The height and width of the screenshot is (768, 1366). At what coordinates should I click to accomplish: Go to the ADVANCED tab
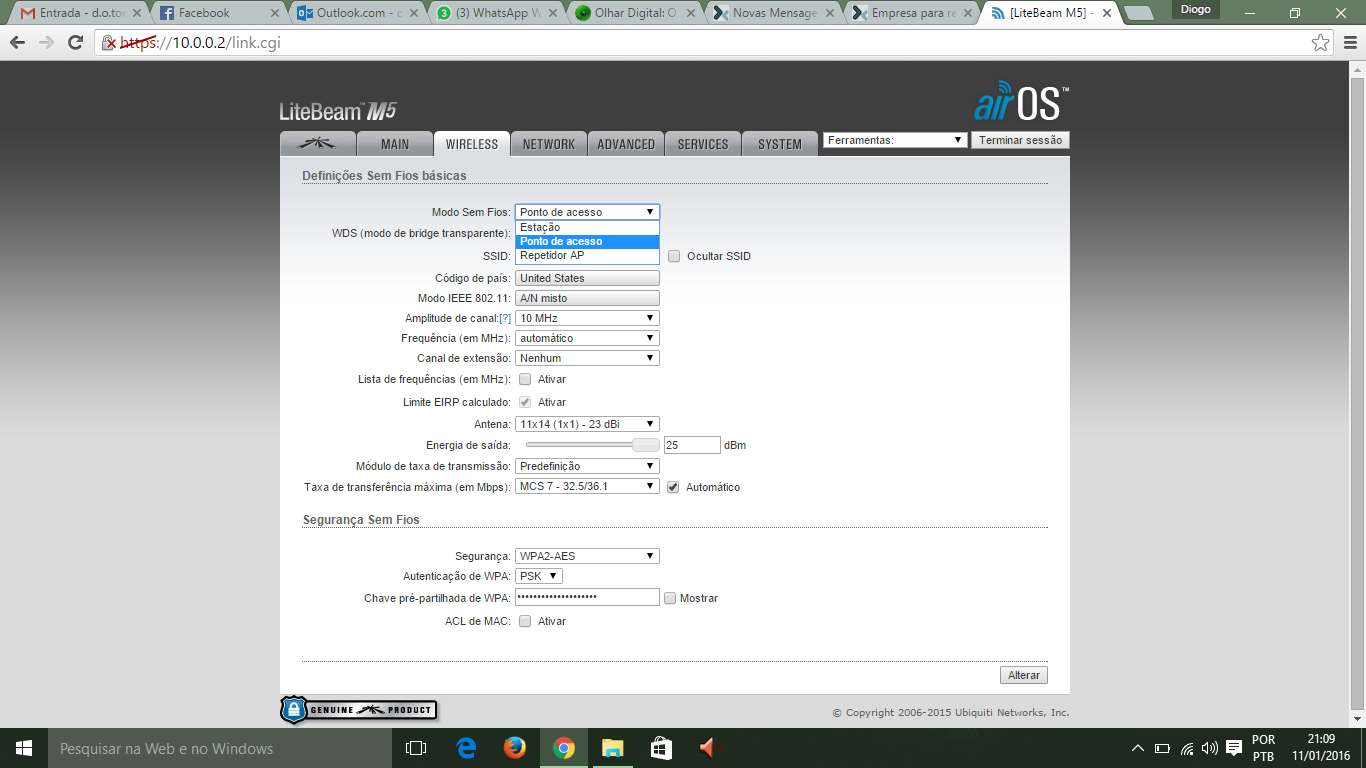point(626,144)
